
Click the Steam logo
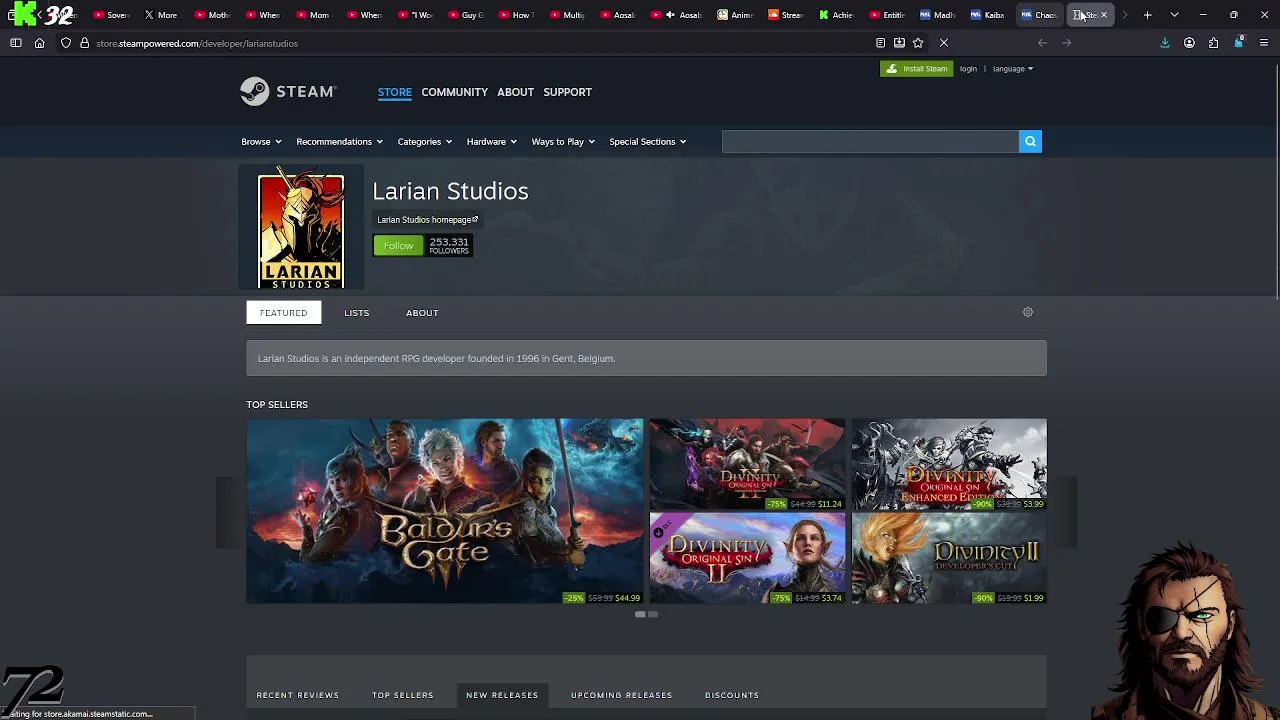(x=288, y=91)
